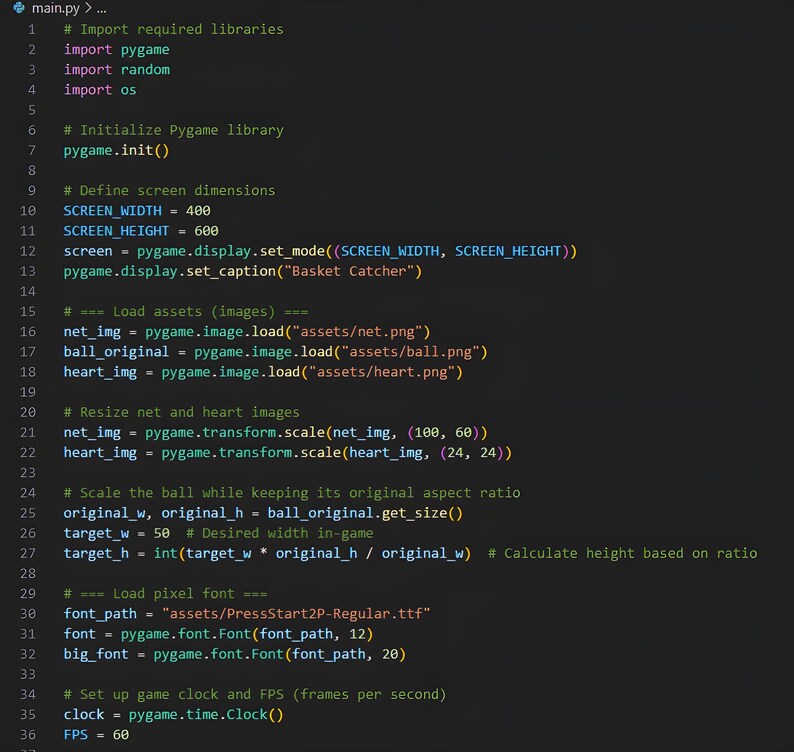Click font size 12 on line 31

pos(357,634)
